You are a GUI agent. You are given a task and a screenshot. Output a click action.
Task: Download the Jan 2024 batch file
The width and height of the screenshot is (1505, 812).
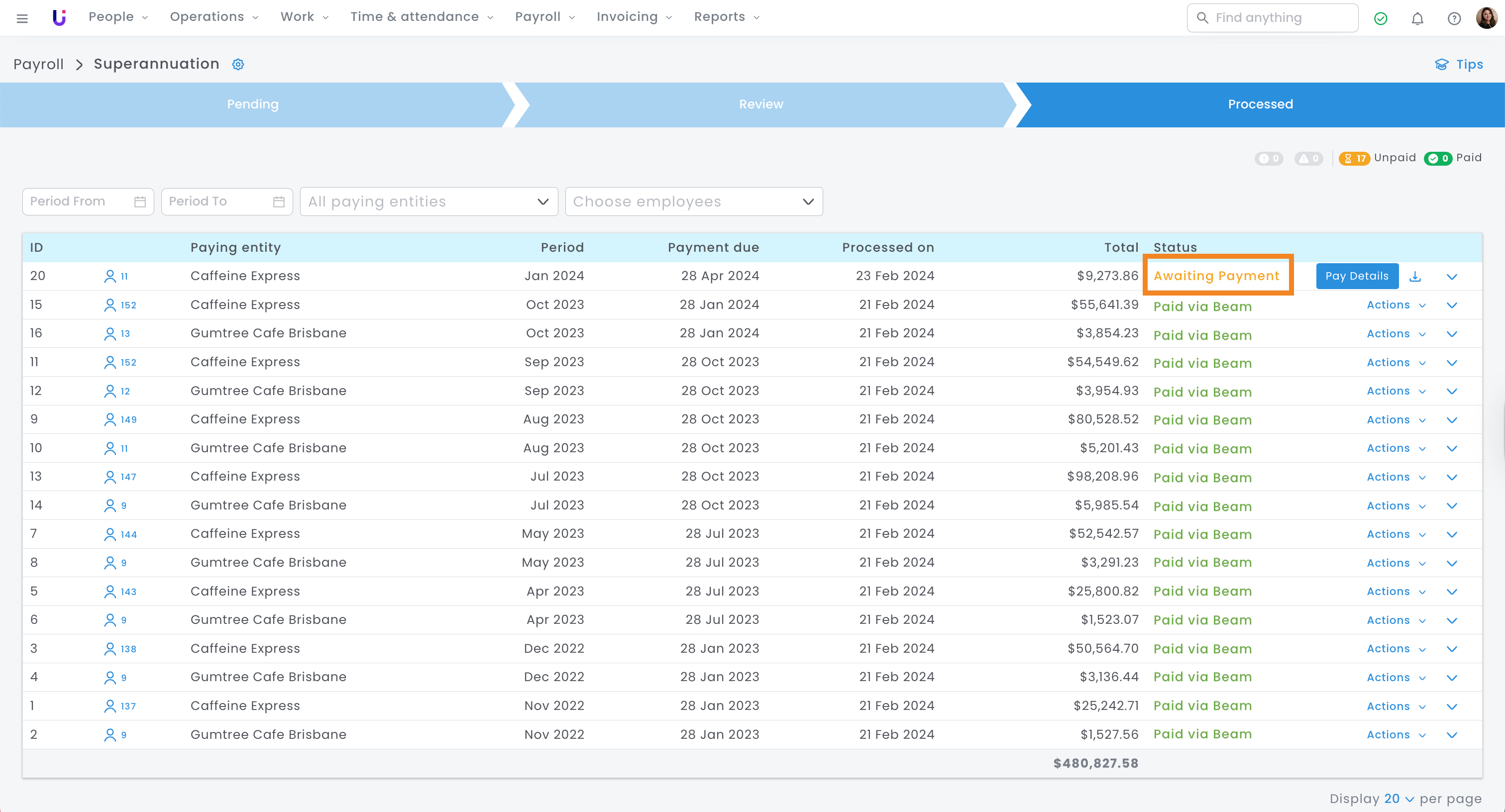[x=1414, y=276]
